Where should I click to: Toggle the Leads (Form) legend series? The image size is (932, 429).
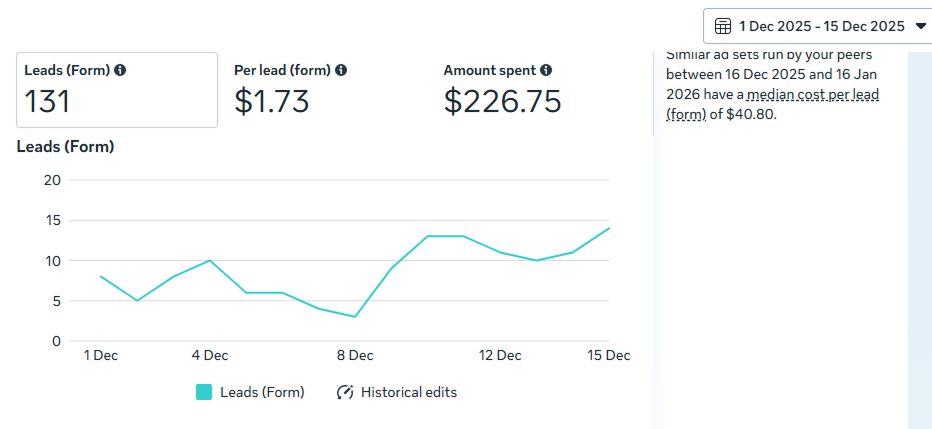click(262, 392)
